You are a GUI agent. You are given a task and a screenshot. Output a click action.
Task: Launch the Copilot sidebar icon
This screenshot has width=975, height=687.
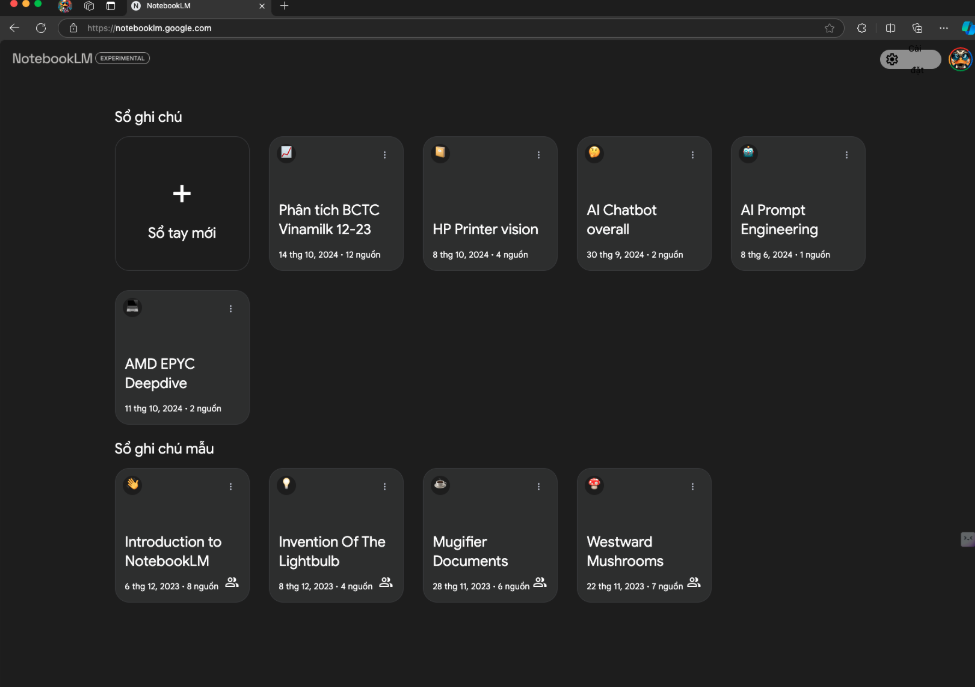pyautogui.click(x=968, y=28)
